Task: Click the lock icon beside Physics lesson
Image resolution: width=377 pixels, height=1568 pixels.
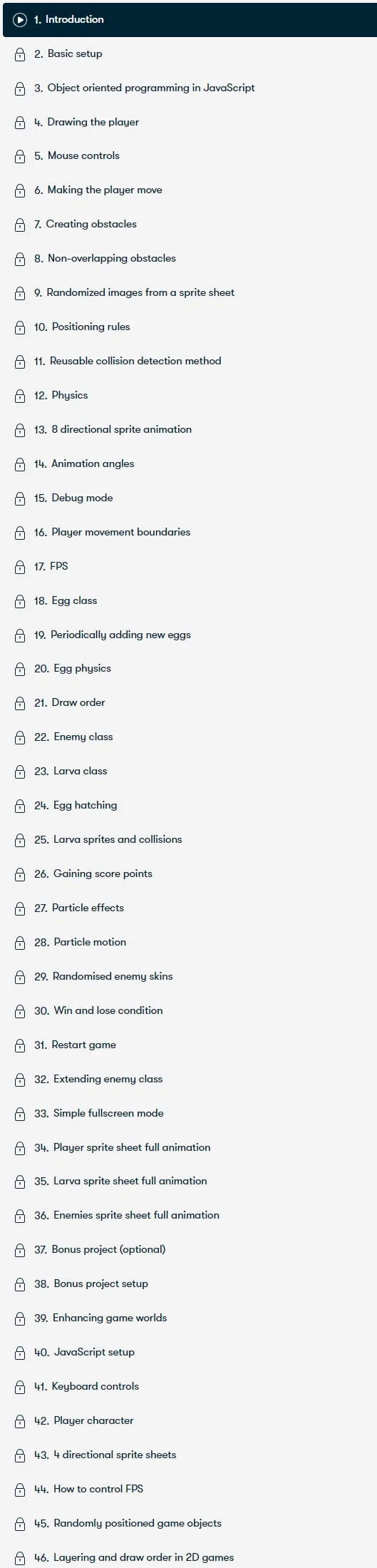Action: (20, 396)
